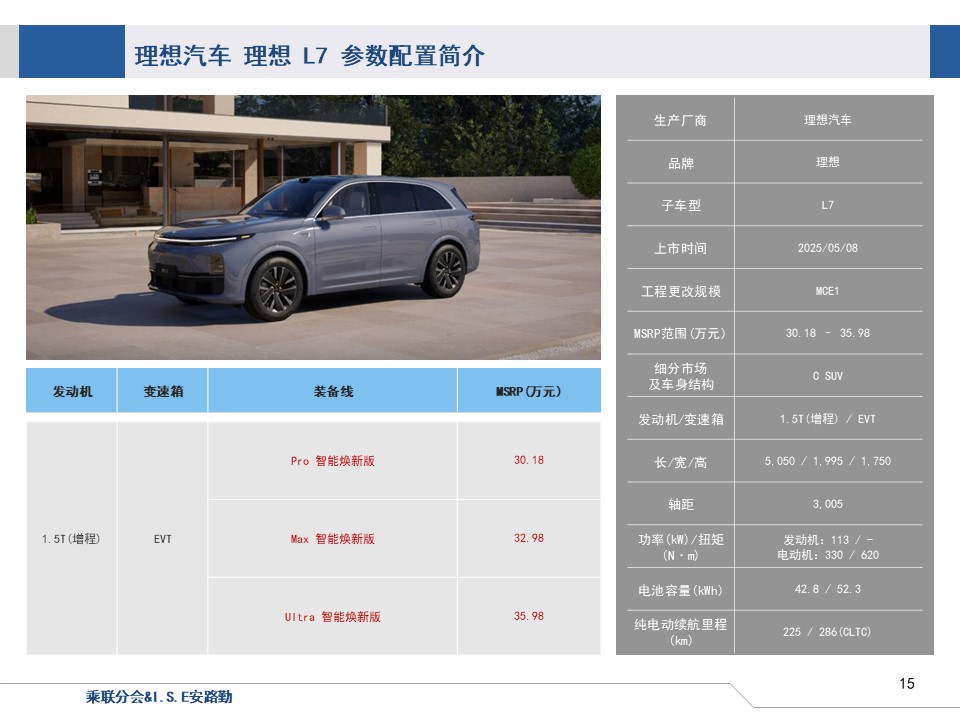Select the price value 30.18 in left table
Viewport: 960px width, 720px height.
pyautogui.click(x=529, y=460)
